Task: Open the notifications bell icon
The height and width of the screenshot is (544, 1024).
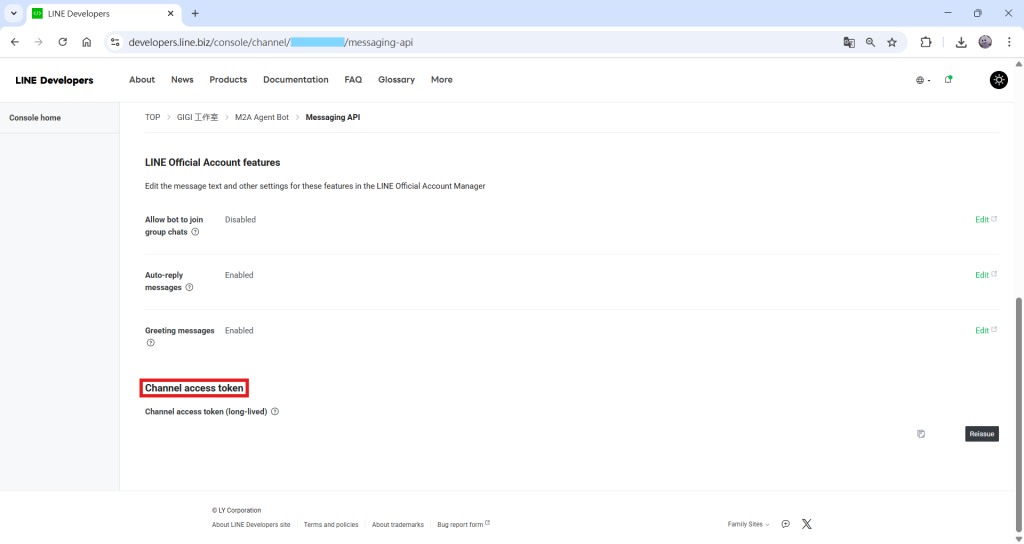Action: (x=948, y=80)
